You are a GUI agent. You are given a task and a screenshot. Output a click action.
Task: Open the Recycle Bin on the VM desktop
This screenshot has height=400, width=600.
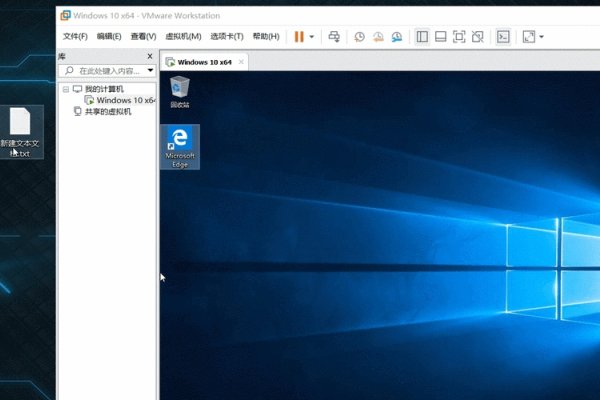(180, 90)
